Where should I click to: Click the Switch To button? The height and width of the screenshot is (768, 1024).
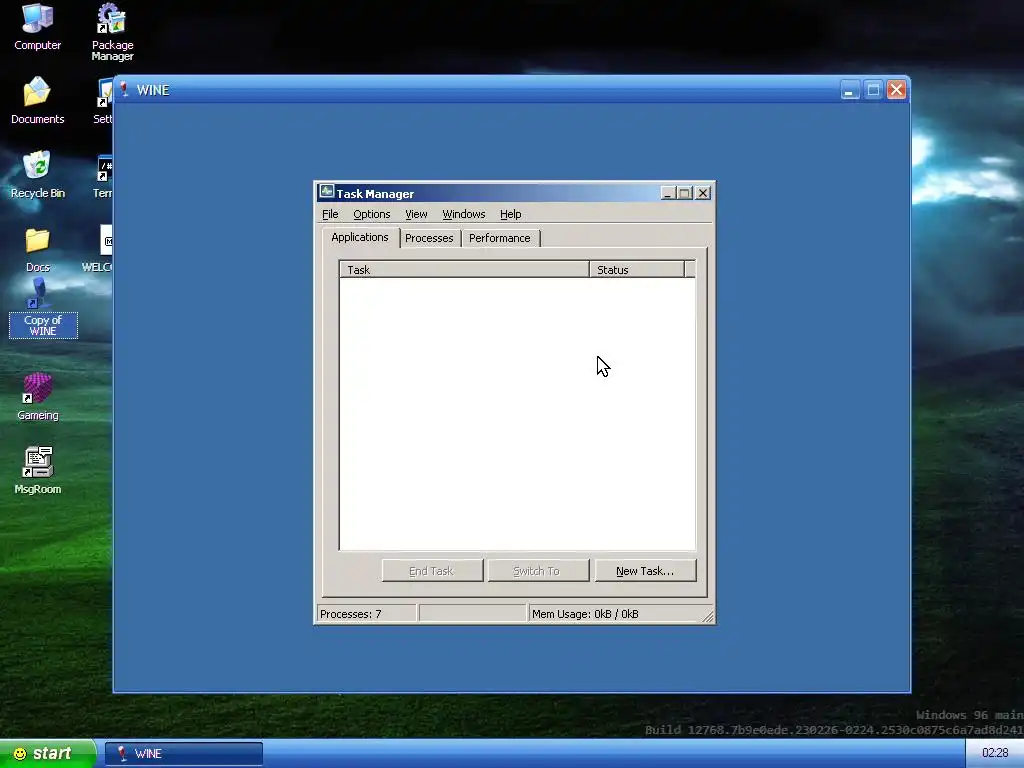537,571
